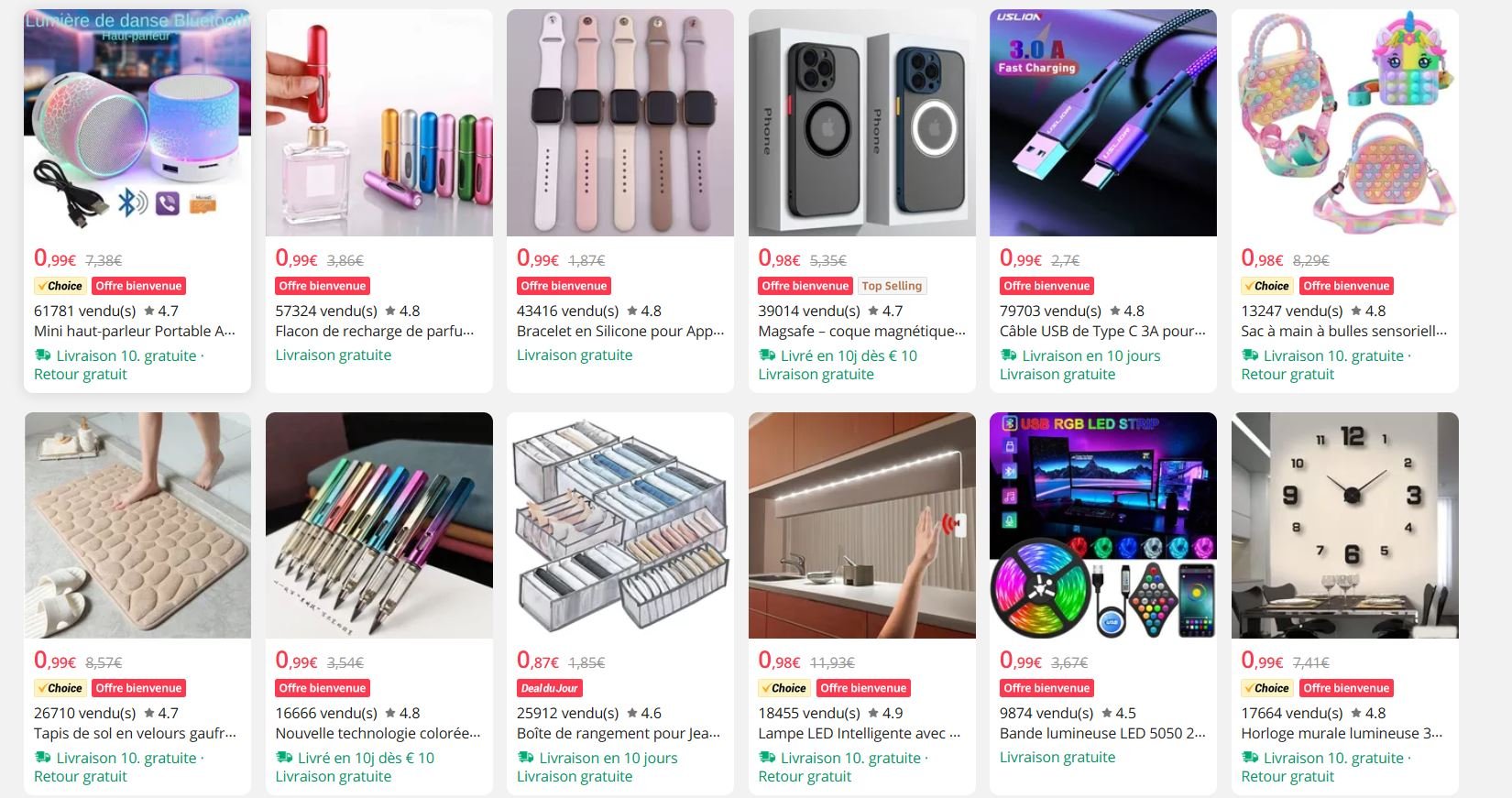Open Nouvelle technologie colorée product title

378,733
